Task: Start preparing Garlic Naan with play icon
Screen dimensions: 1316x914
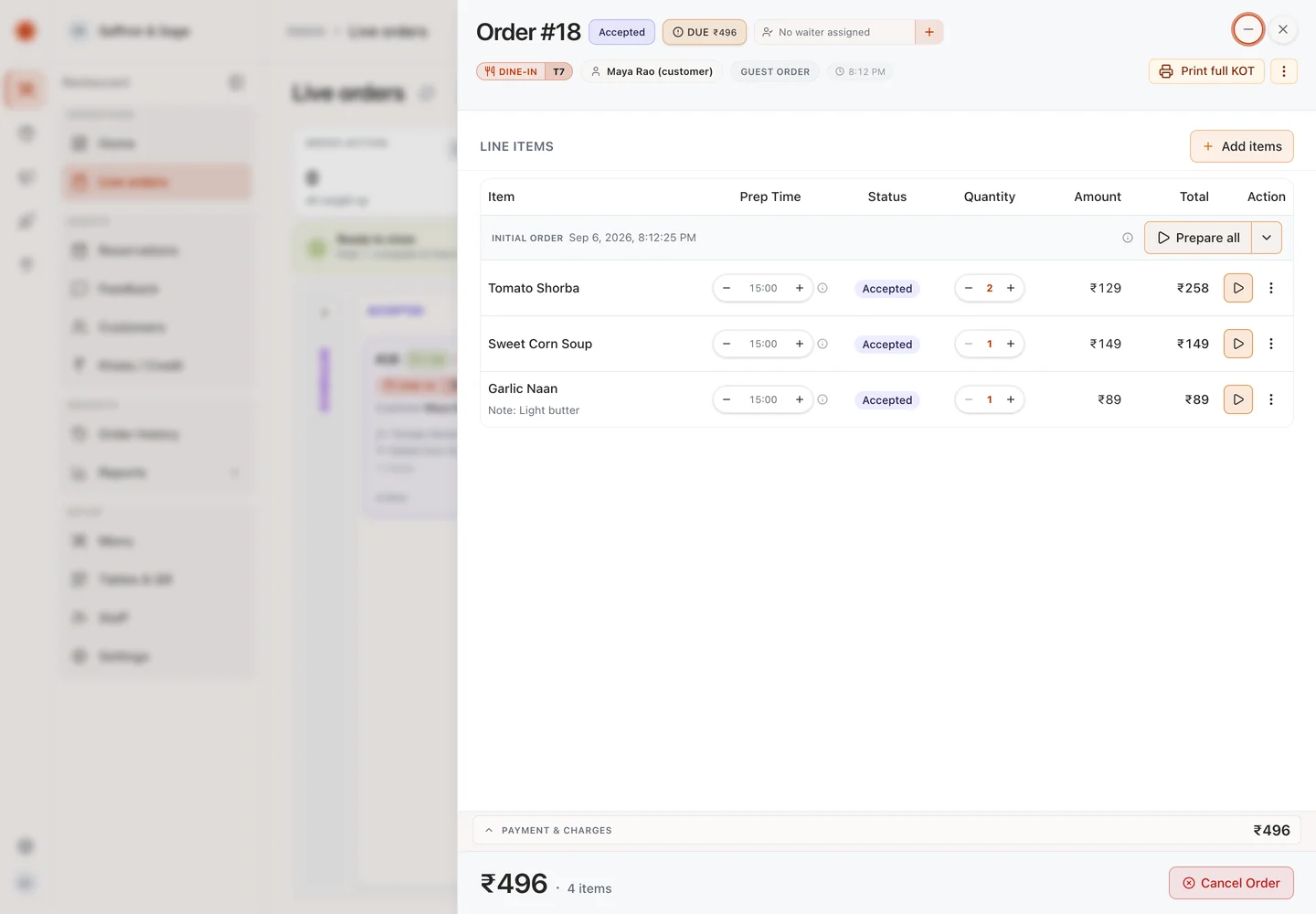Action: (x=1238, y=399)
